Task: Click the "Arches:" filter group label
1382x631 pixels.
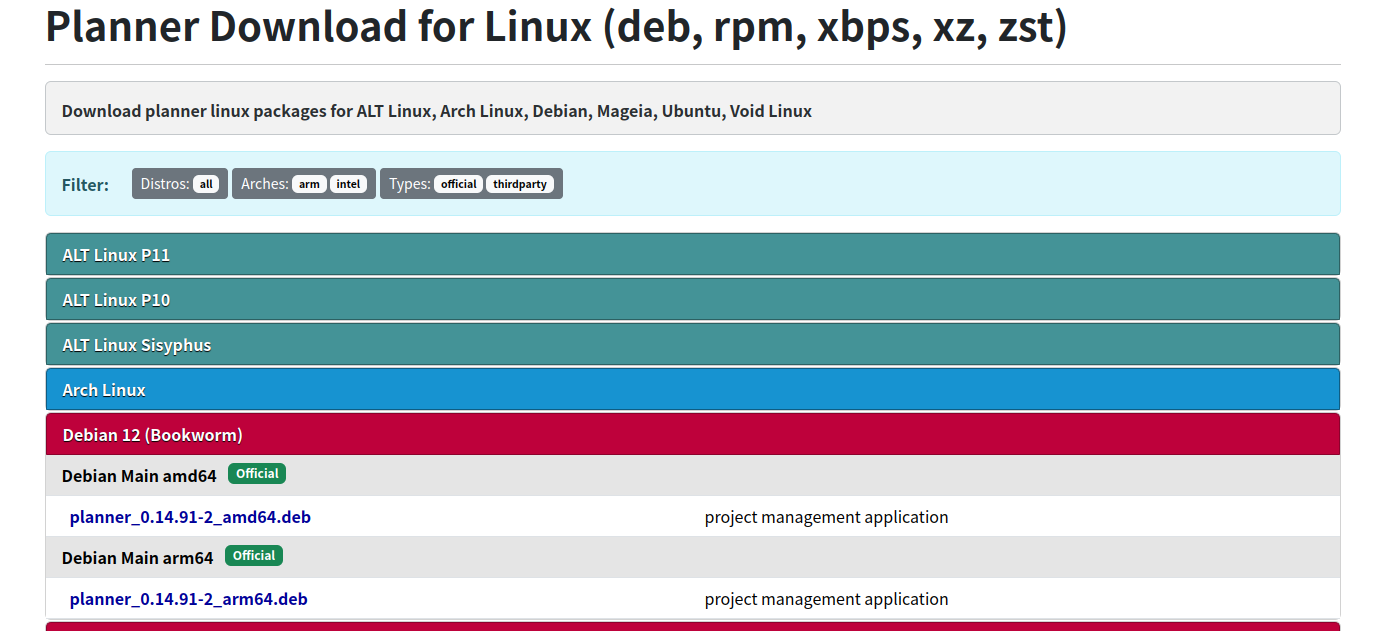Action: point(265,184)
